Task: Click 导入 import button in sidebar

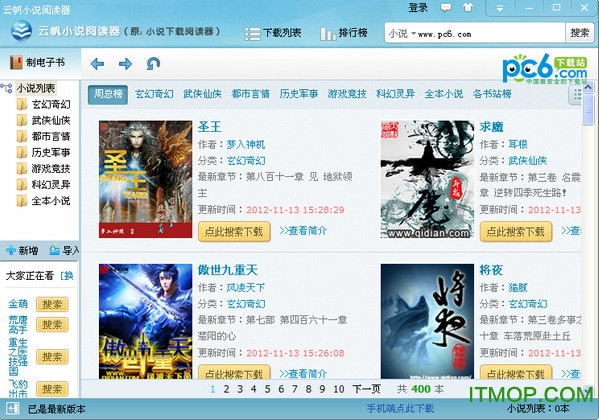Action: pos(65,251)
